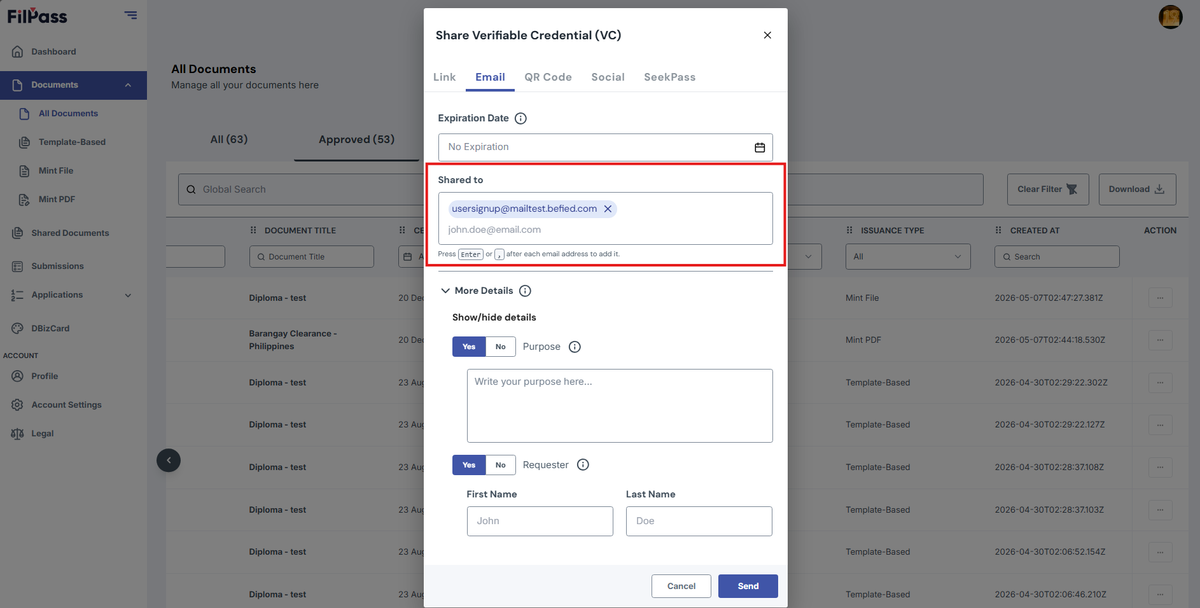Set Requester toggle to No

point(501,465)
